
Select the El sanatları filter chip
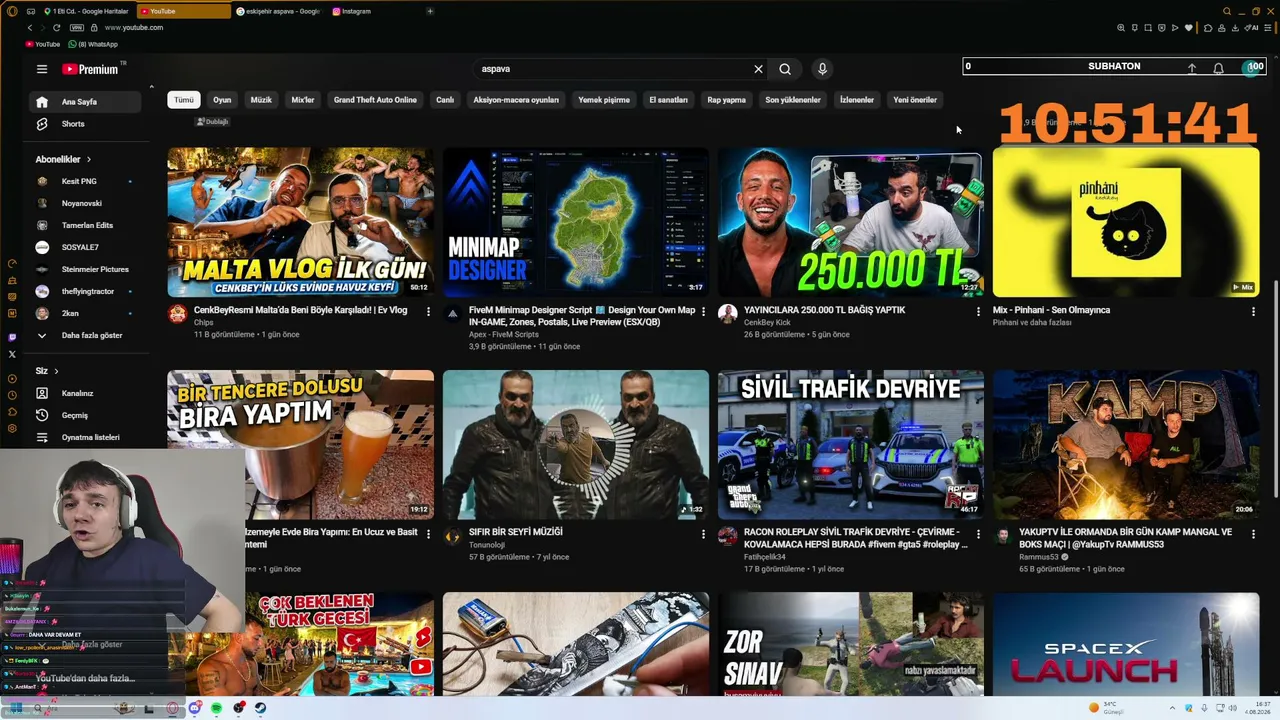click(668, 100)
